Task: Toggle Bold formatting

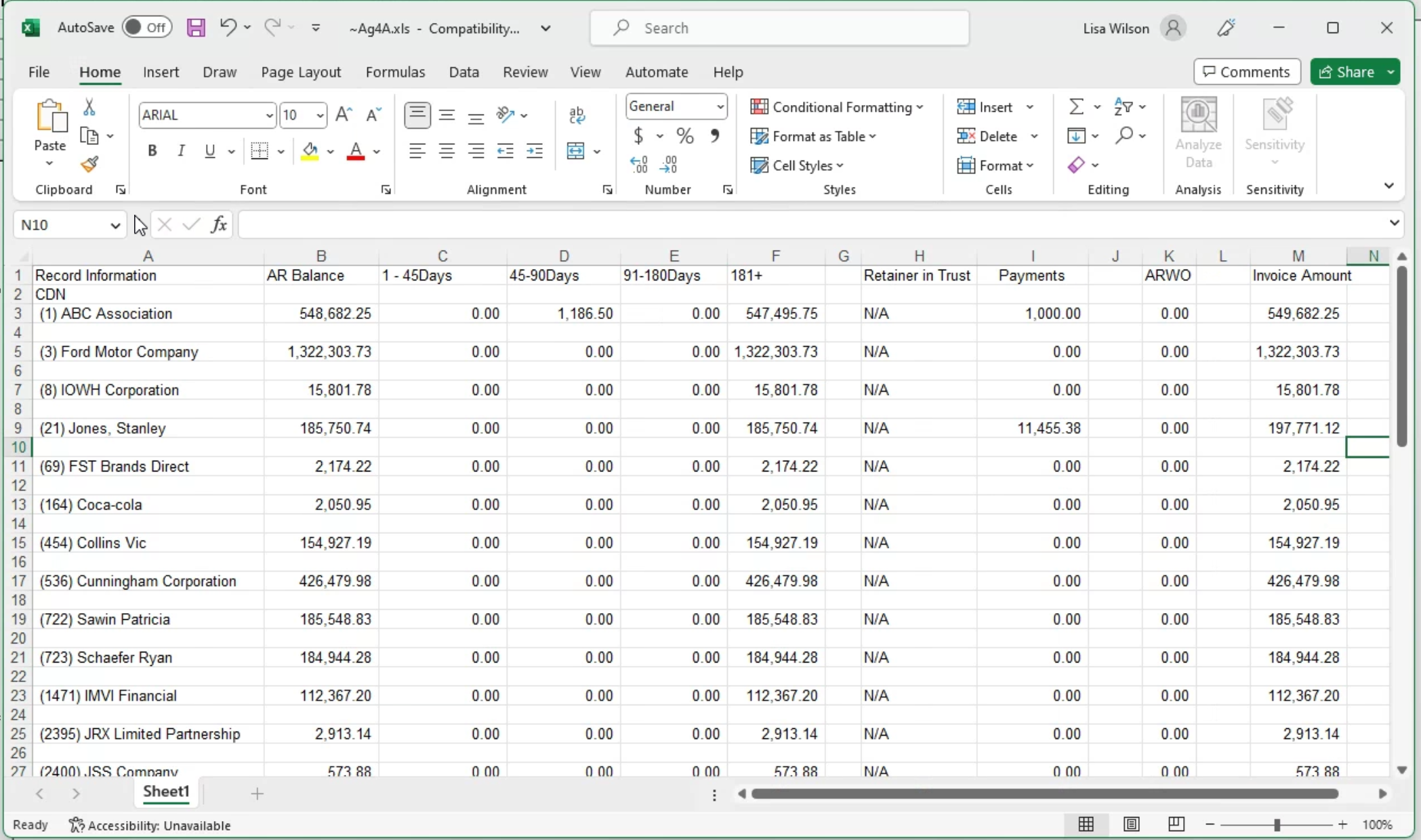Action: click(152, 151)
